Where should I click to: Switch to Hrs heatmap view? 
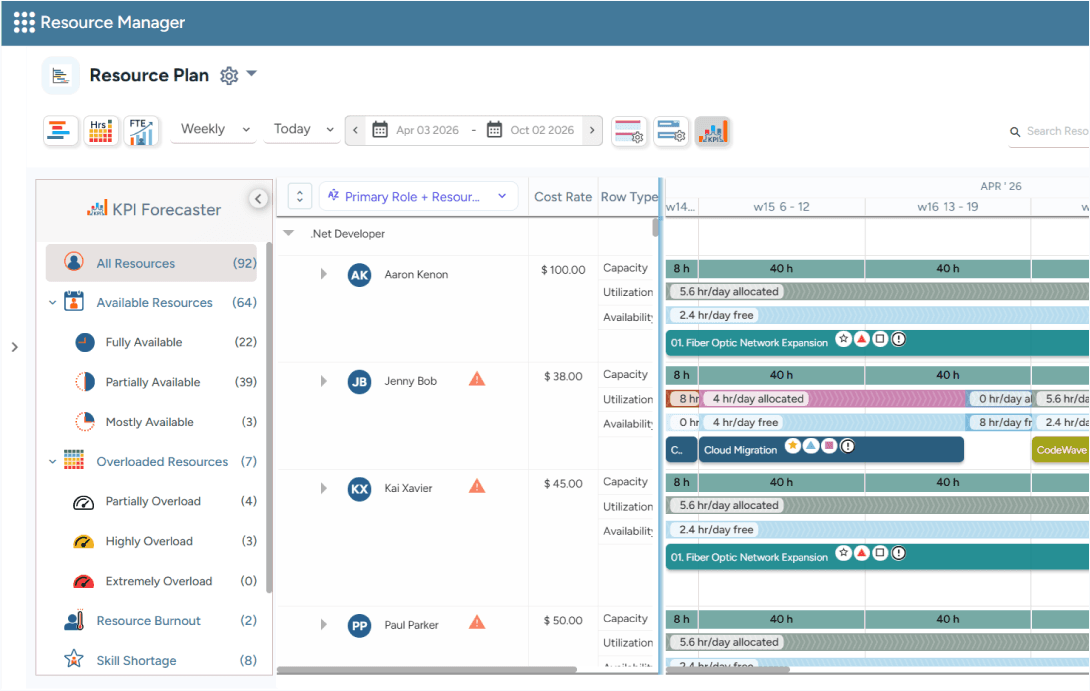(x=101, y=130)
